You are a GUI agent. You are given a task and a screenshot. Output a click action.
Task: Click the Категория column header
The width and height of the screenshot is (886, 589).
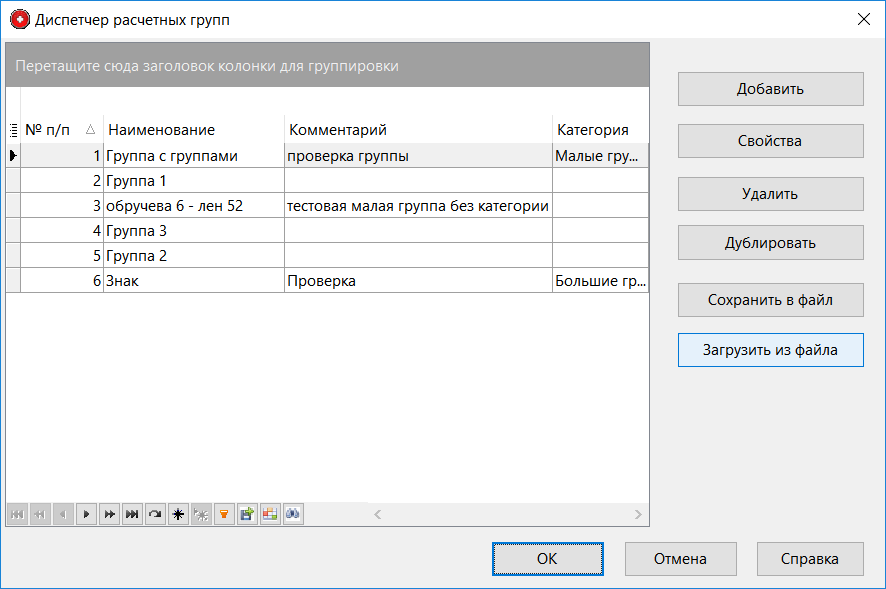[x=598, y=130]
